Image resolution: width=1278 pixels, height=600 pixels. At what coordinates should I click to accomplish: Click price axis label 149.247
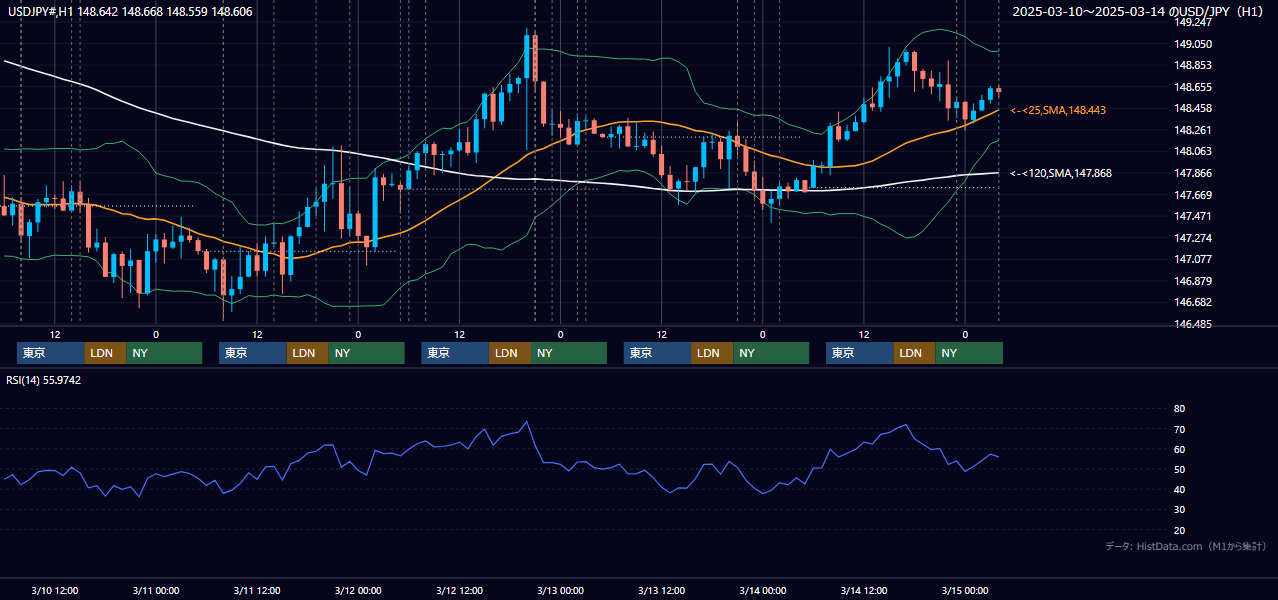(1193, 22)
